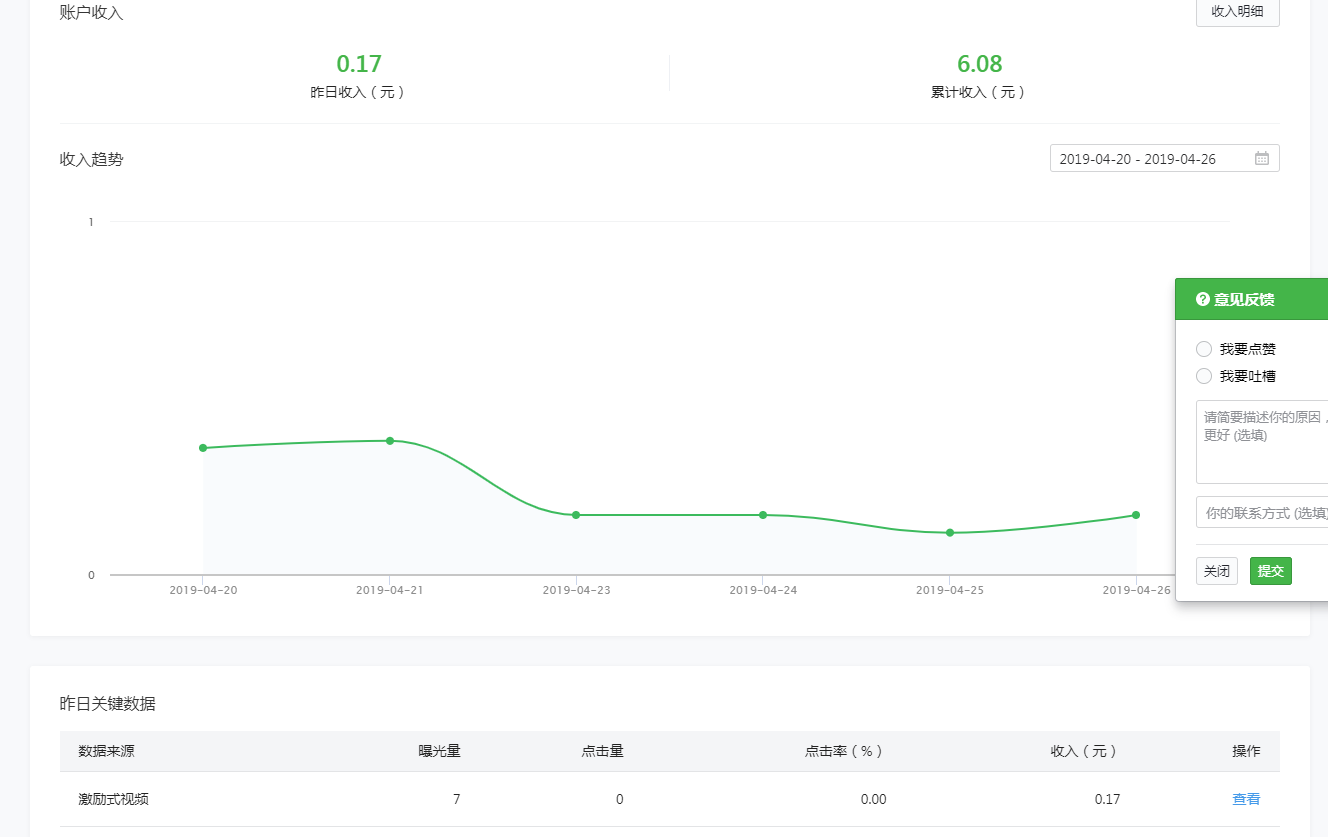The image size is (1328, 837).
Task: Click the chart data point for 2019-04-25
Action: pyautogui.click(x=950, y=533)
